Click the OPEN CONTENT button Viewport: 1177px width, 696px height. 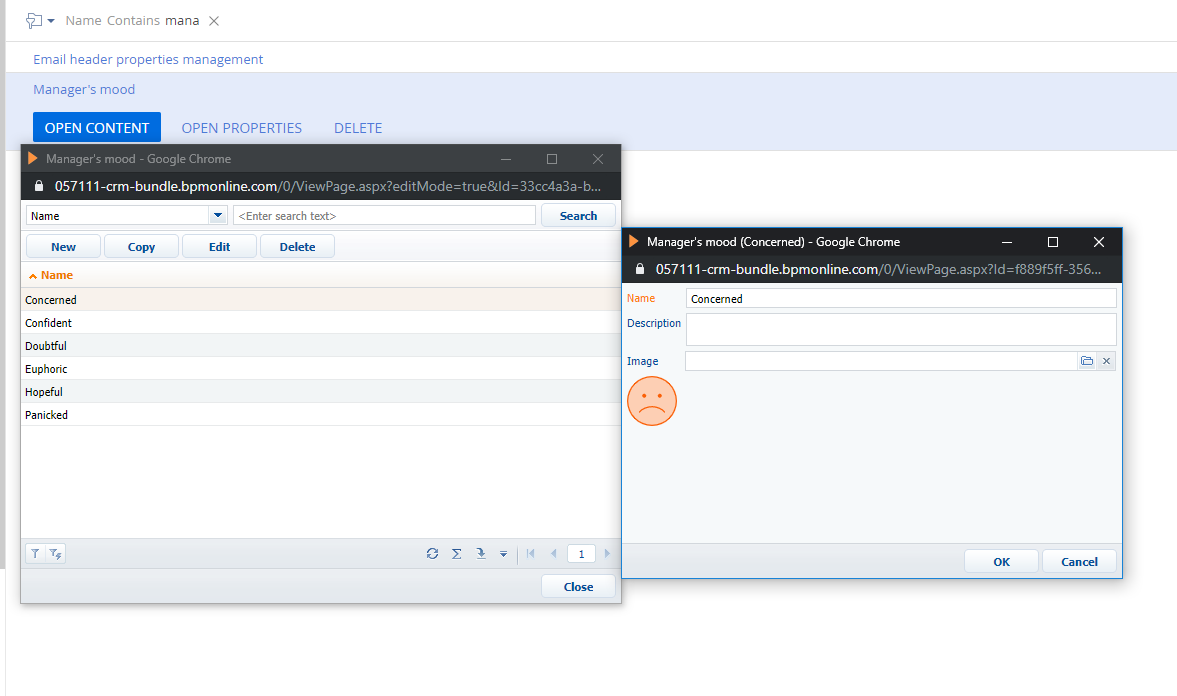coord(97,128)
